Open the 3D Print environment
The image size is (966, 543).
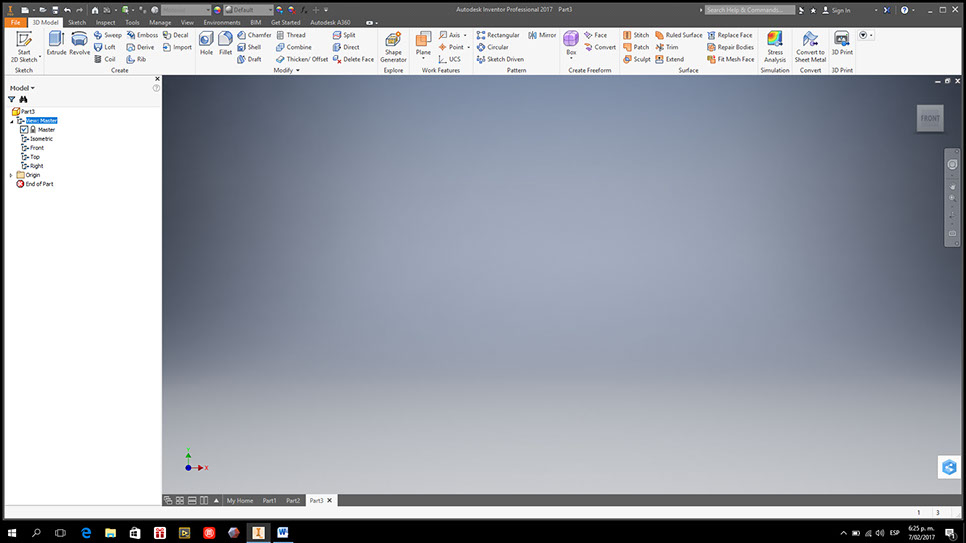tap(842, 44)
